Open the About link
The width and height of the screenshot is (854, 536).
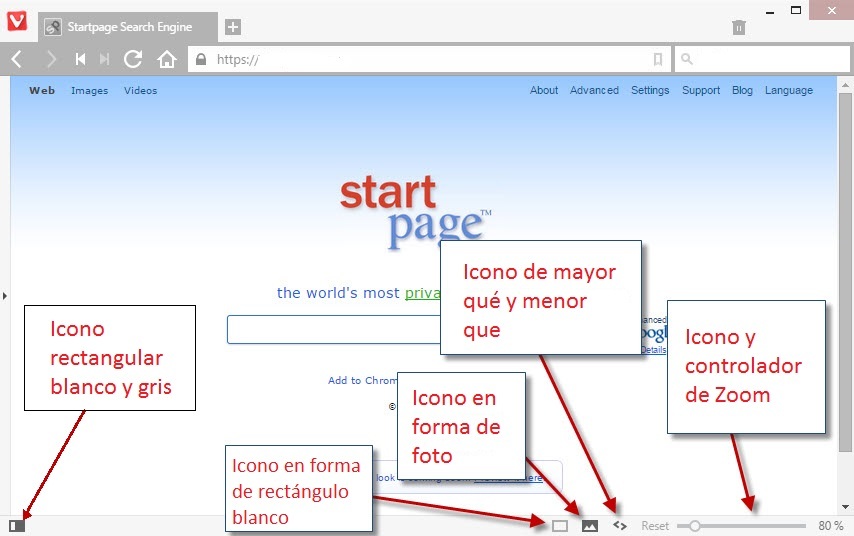544,90
